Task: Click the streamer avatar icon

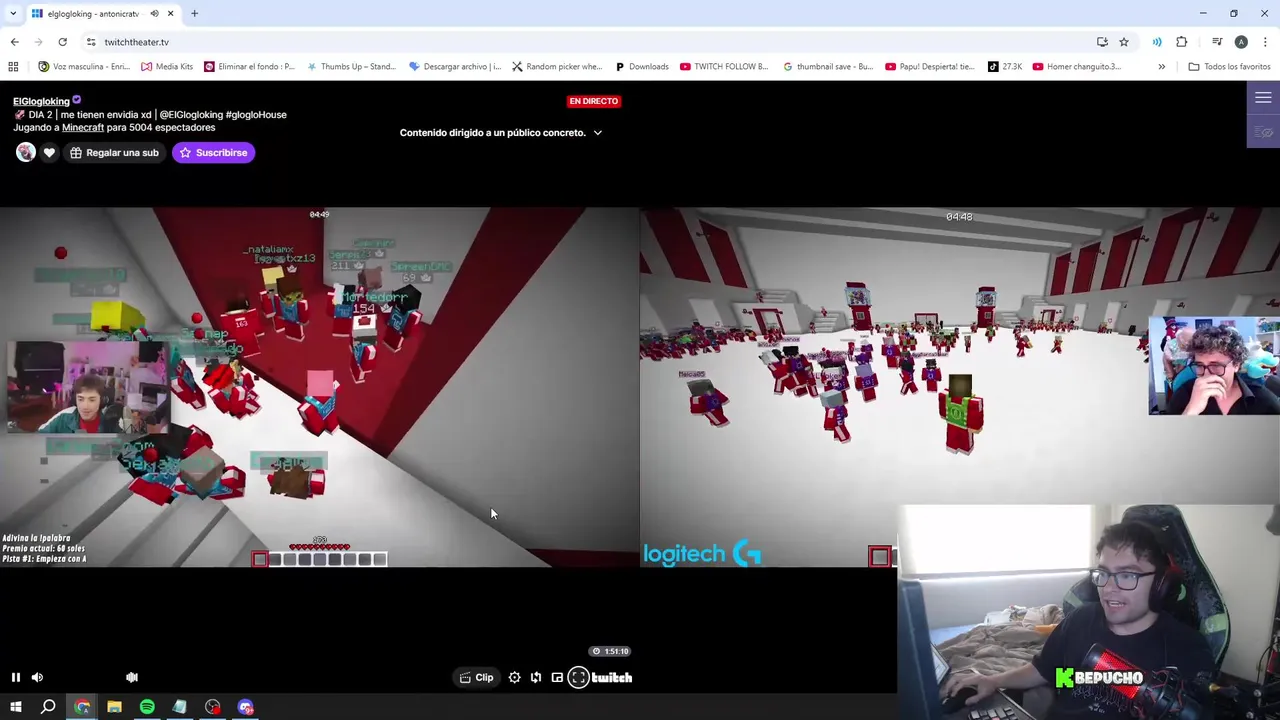Action: [x=26, y=152]
